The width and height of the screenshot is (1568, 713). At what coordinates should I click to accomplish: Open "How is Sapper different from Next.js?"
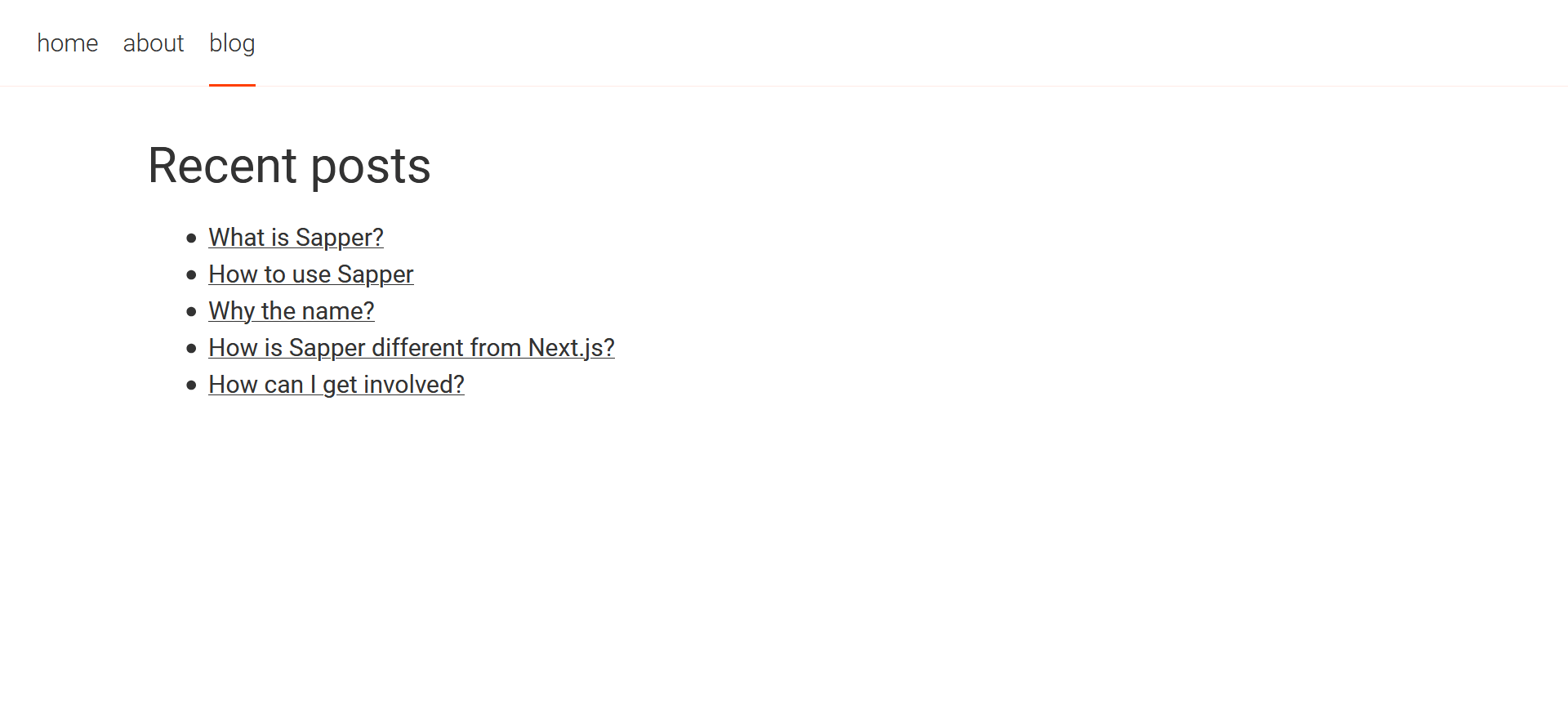click(412, 347)
